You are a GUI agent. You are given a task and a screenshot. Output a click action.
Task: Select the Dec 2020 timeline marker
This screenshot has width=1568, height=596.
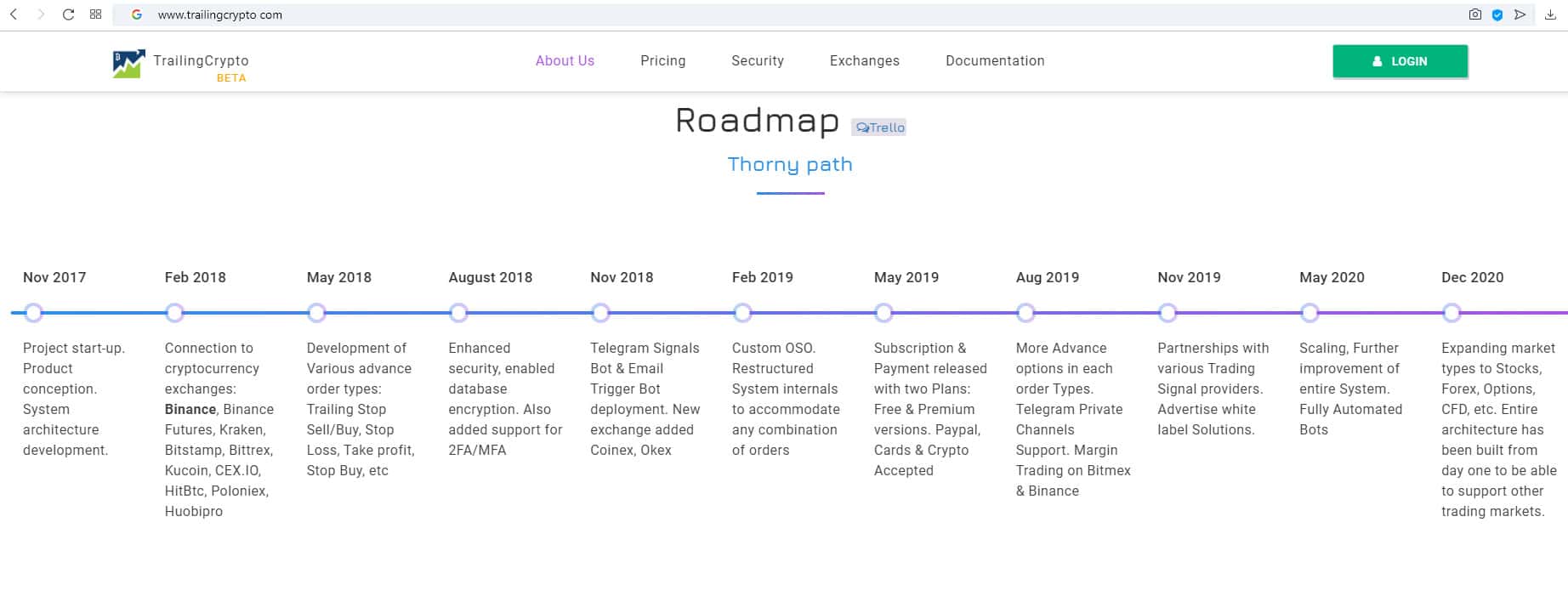coord(1452,313)
